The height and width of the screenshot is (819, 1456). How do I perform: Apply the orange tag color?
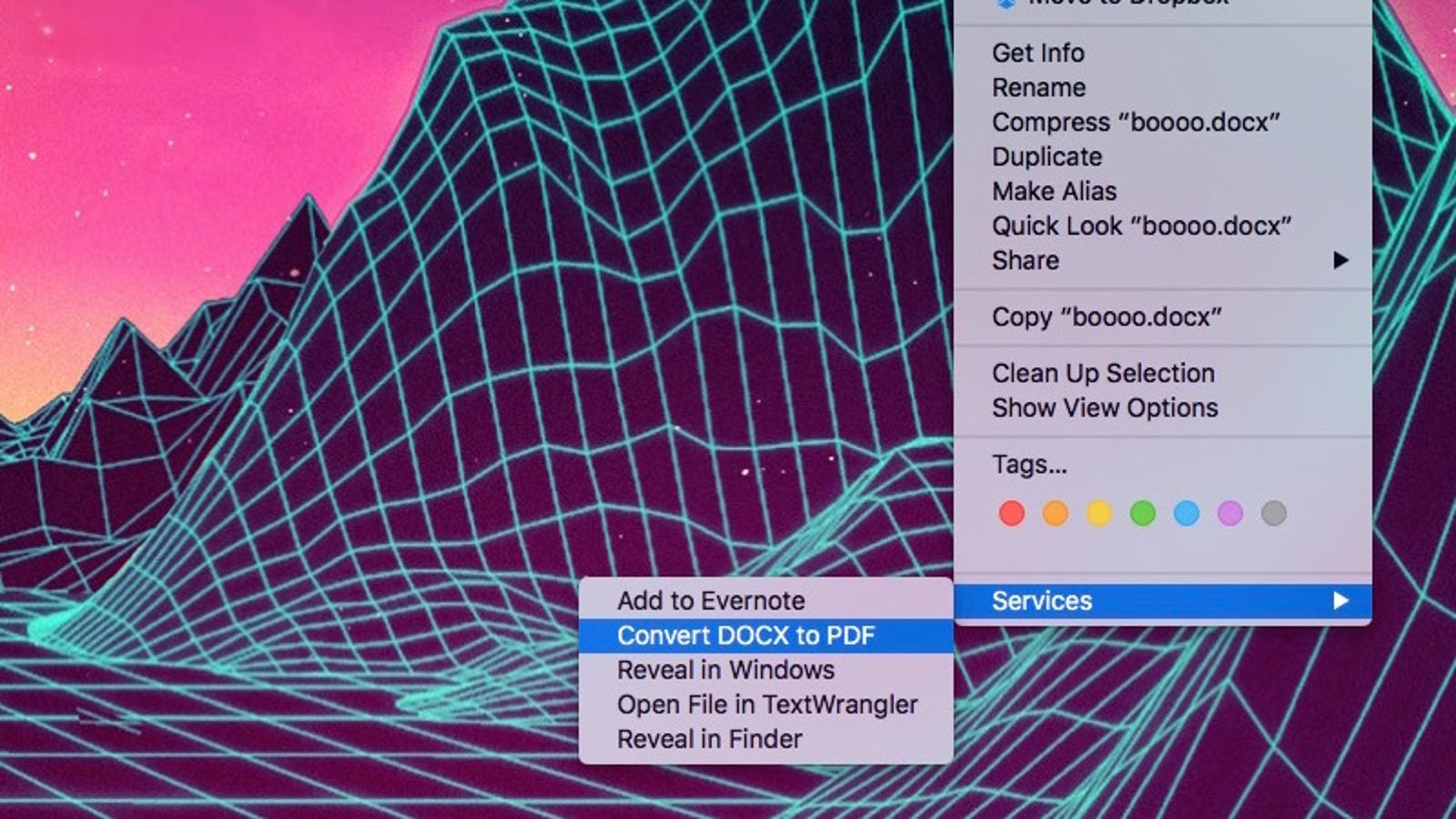tap(1056, 513)
